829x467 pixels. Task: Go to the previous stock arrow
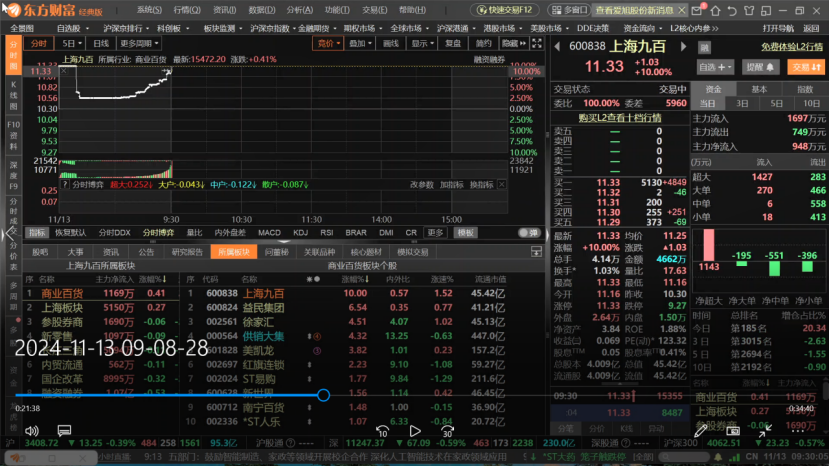coord(557,47)
